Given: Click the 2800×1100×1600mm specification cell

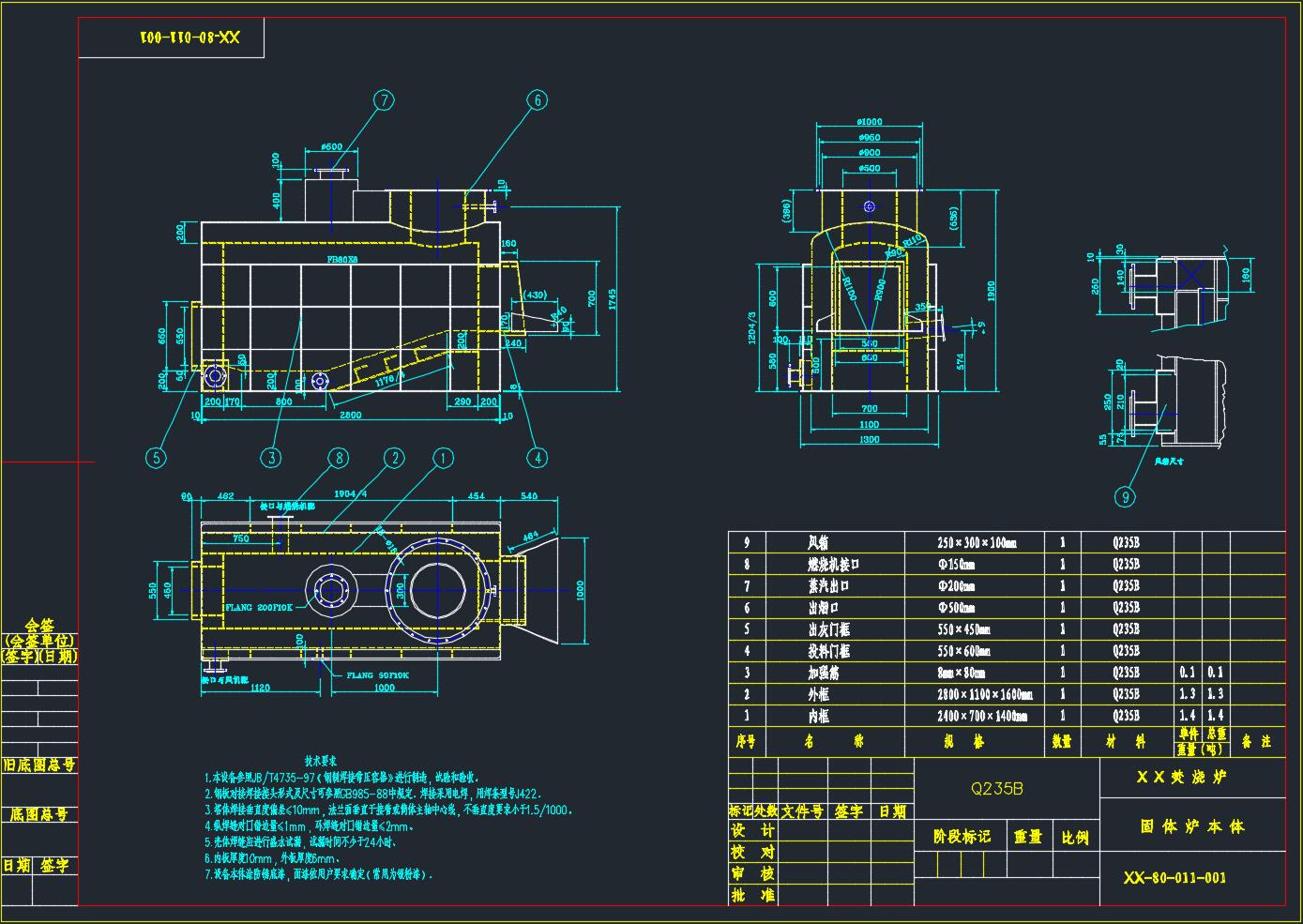Looking at the screenshot, I should click(984, 694).
